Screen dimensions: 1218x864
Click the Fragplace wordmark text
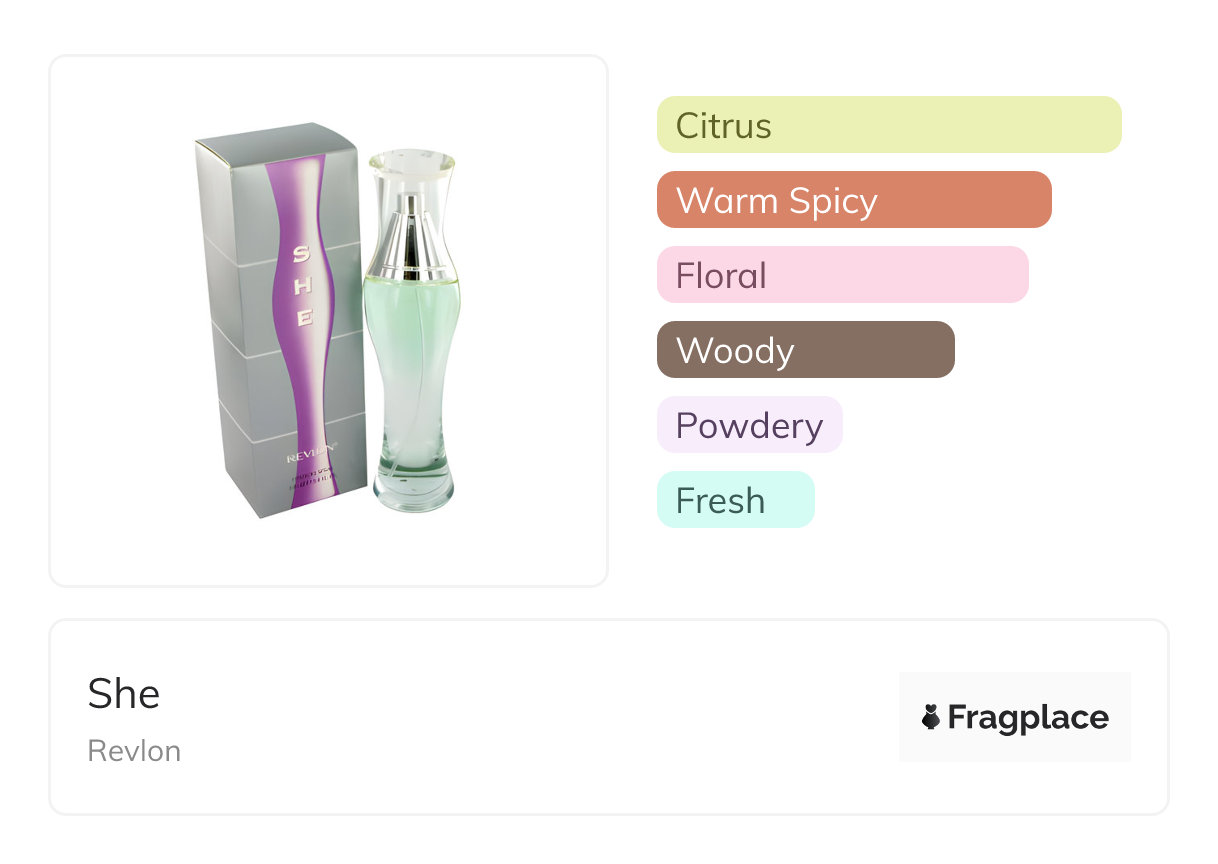click(x=1028, y=717)
